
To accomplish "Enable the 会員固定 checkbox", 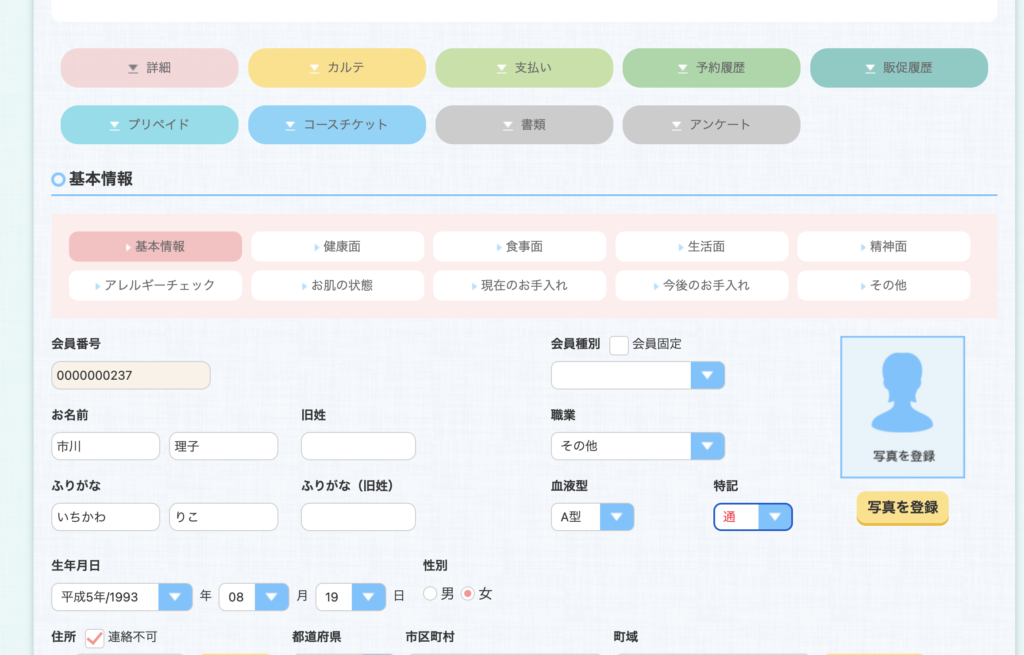I will [619, 345].
